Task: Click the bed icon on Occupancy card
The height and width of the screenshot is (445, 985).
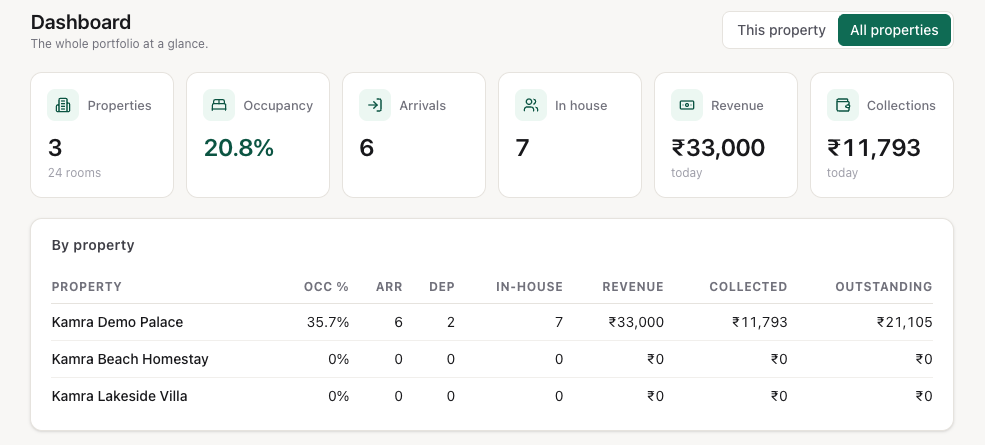Action: [x=219, y=105]
